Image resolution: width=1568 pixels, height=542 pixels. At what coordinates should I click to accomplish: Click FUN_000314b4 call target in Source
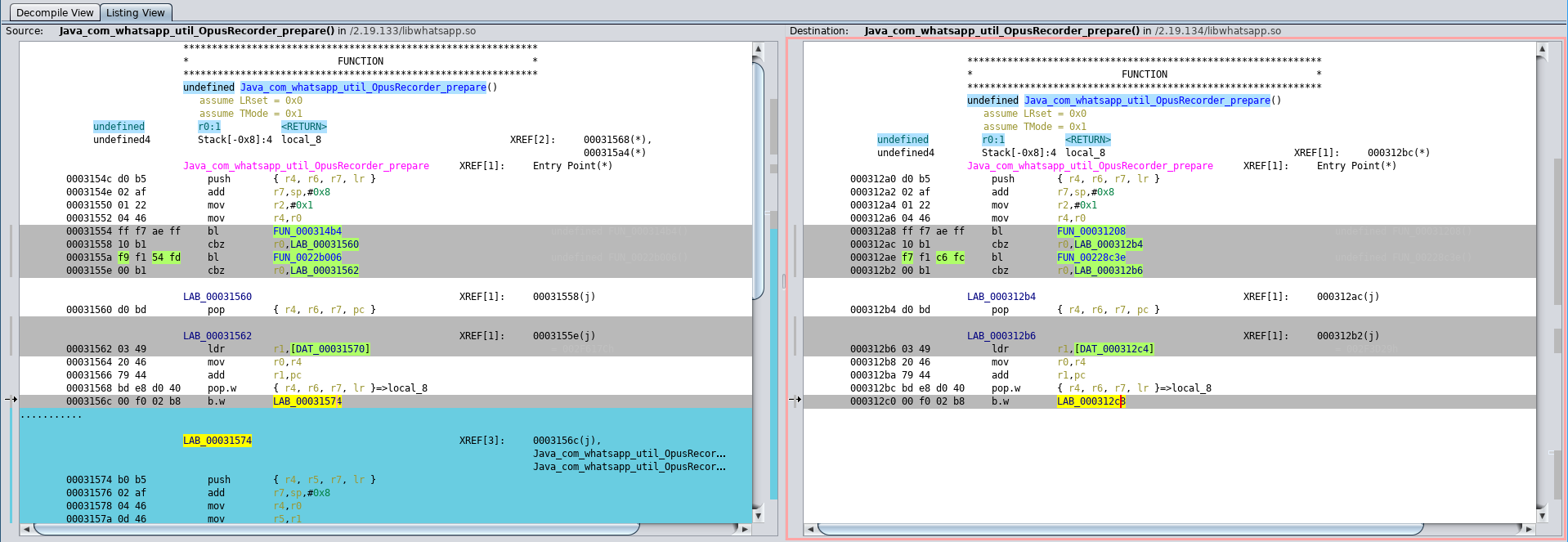pos(307,231)
